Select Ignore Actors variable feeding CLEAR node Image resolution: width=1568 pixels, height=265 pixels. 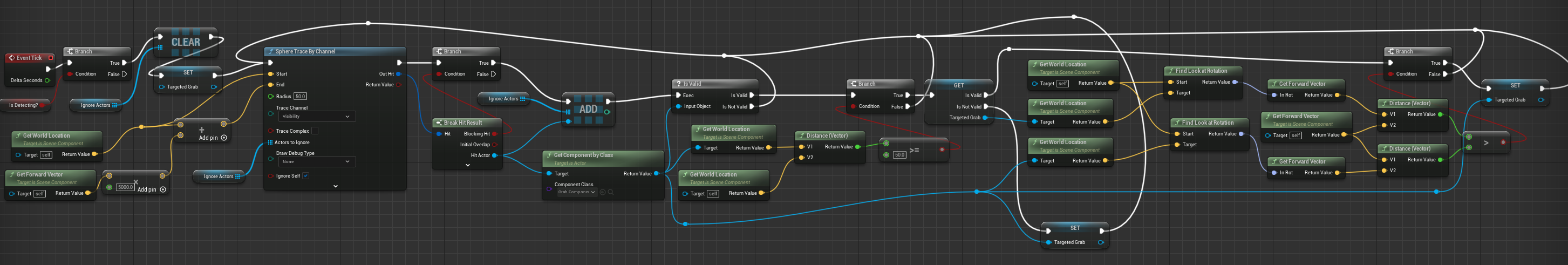click(x=97, y=105)
